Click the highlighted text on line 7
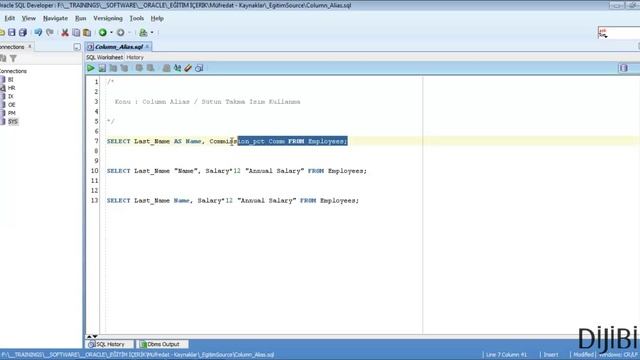Image resolution: width=640 pixels, height=360 pixels. point(292,141)
